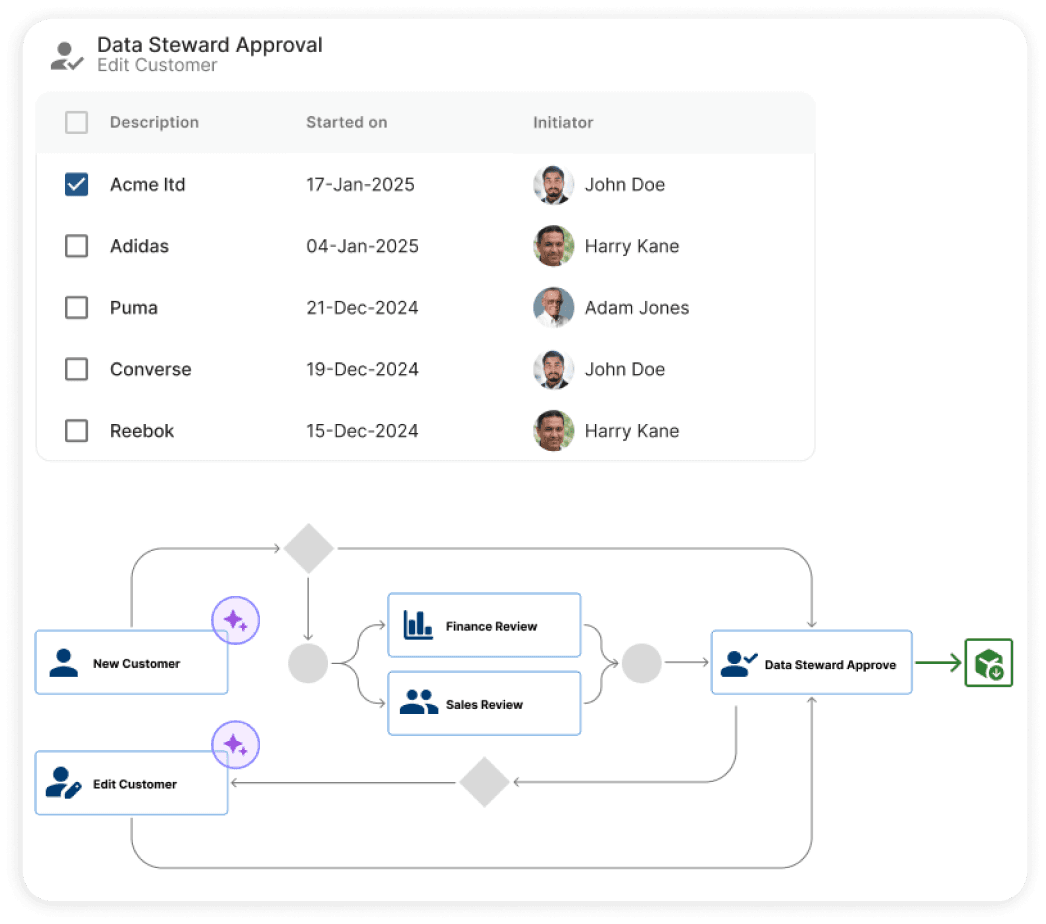Click the date 21-Dec-2024

[x=362, y=308]
